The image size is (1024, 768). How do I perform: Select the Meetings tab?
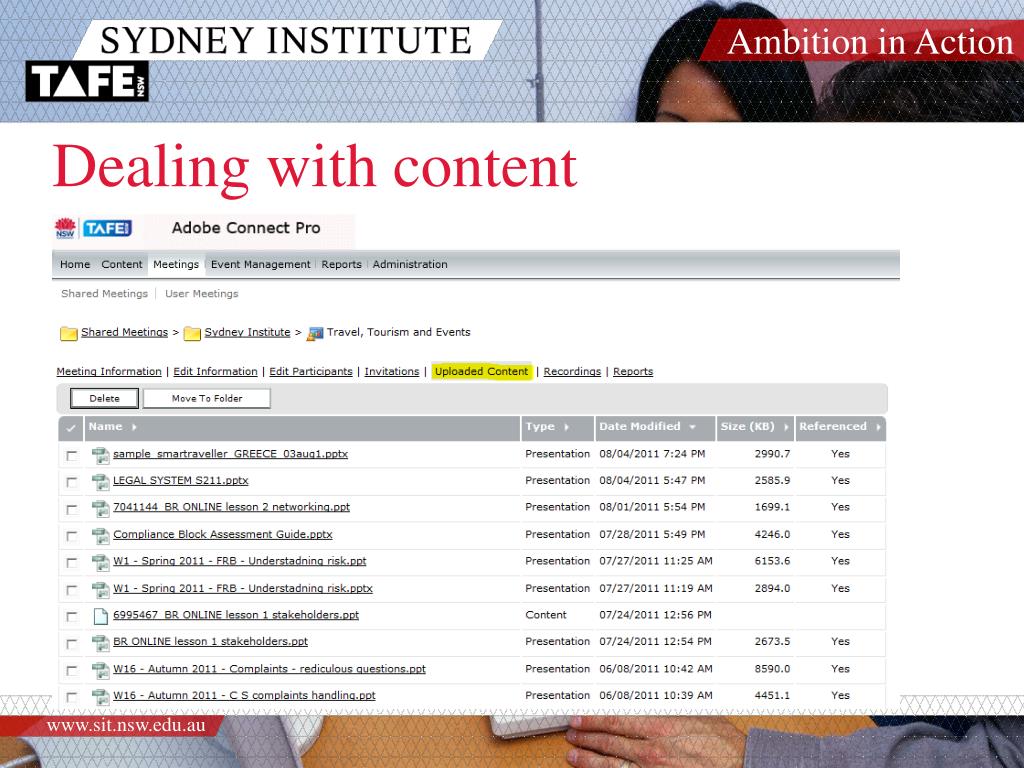tap(176, 264)
